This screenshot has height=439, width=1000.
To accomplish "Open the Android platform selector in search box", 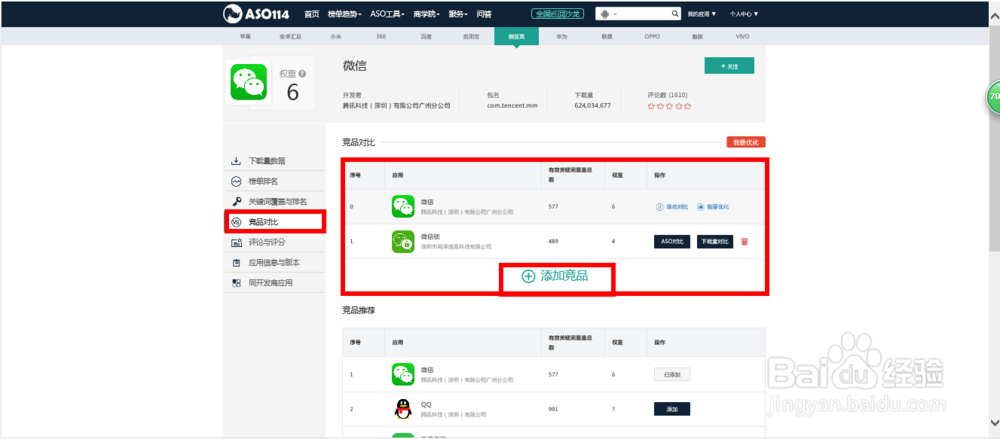I will pos(607,13).
